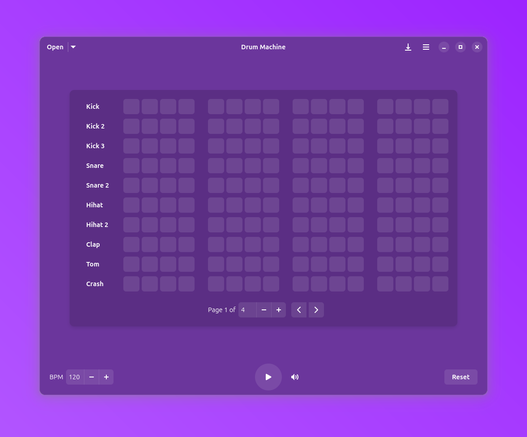This screenshot has height=437, width=527.
Task: Toggle the last Crash step
Action: click(440, 284)
